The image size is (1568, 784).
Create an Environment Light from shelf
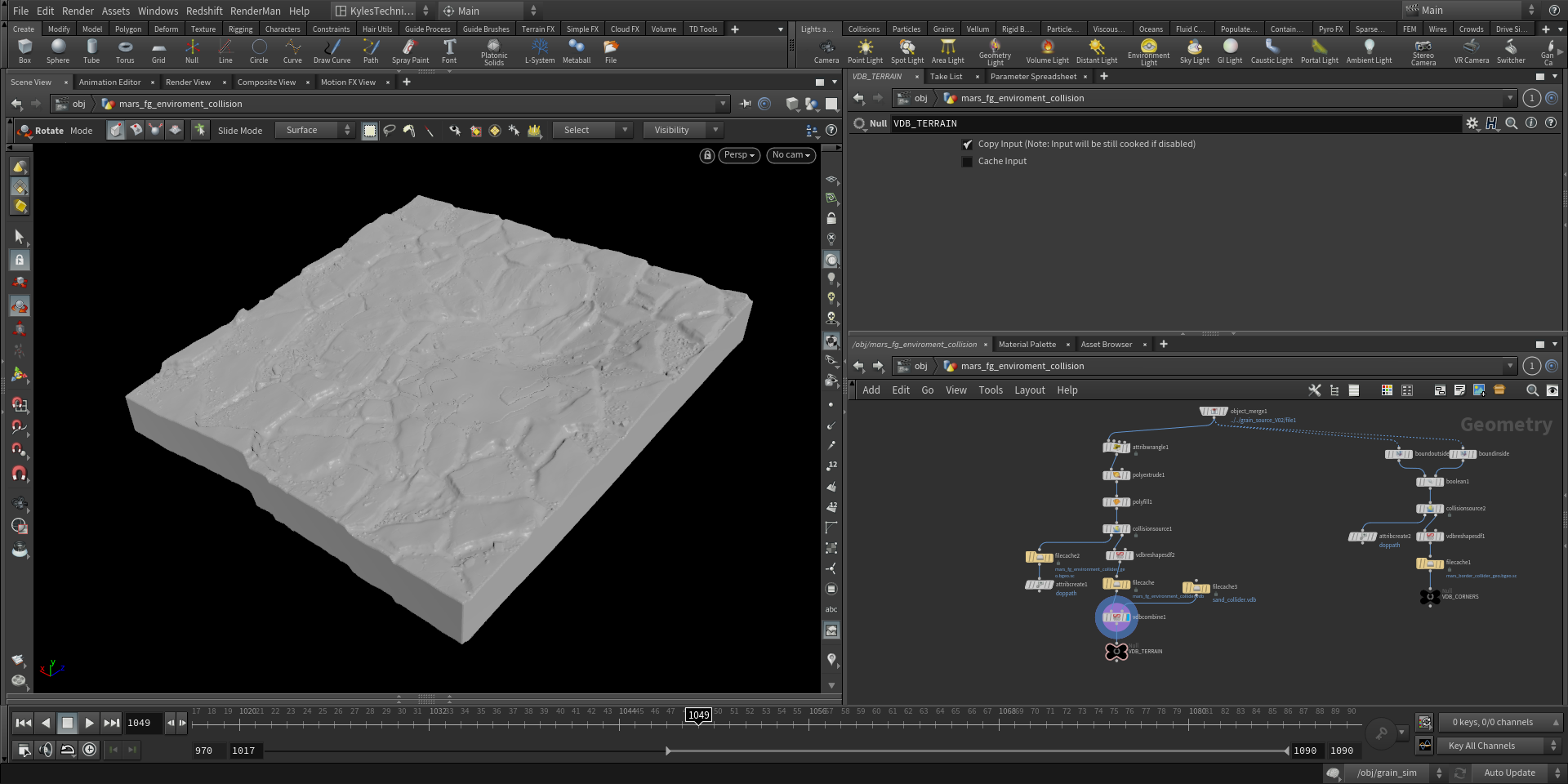click(1148, 51)
